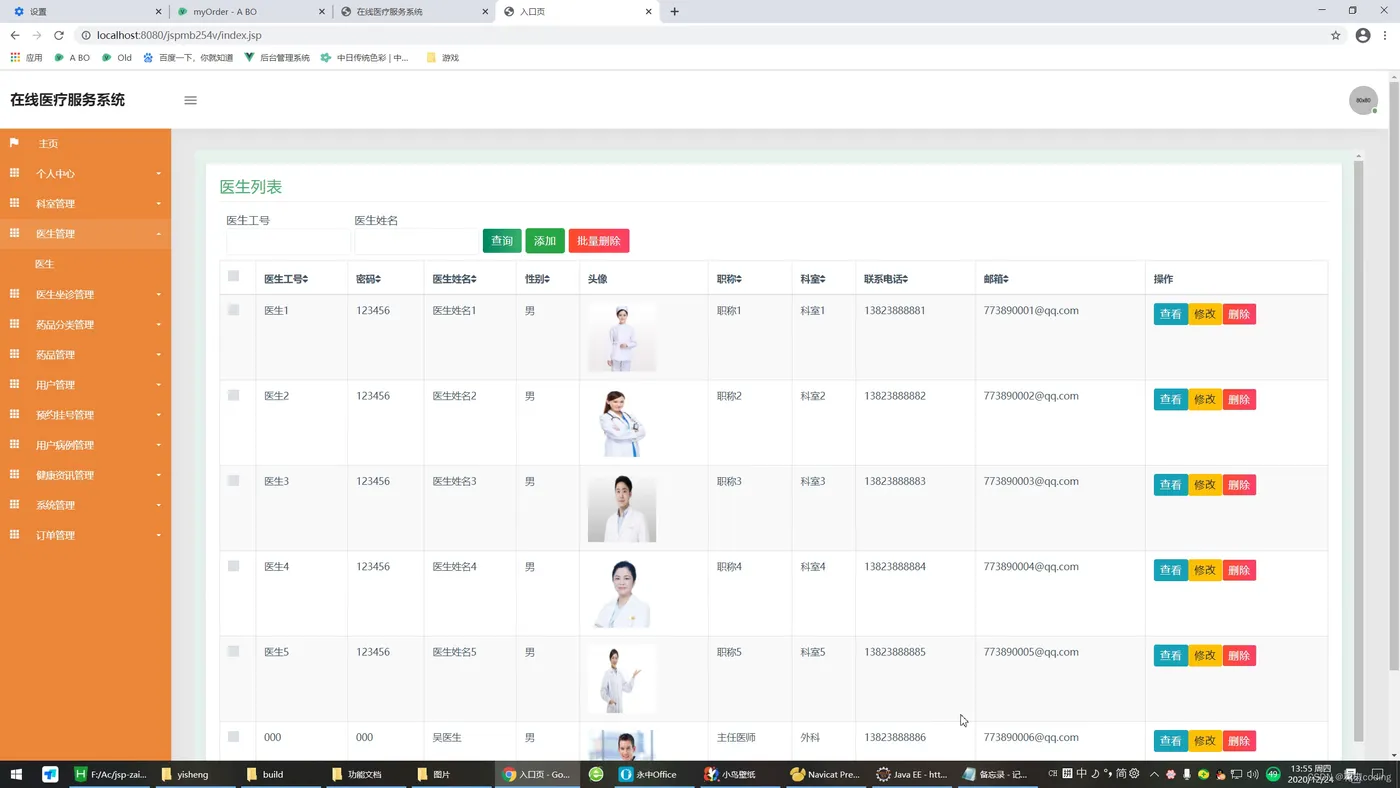
Task: Check the checkbox for row 000
Action: click(x=234, y=736)
